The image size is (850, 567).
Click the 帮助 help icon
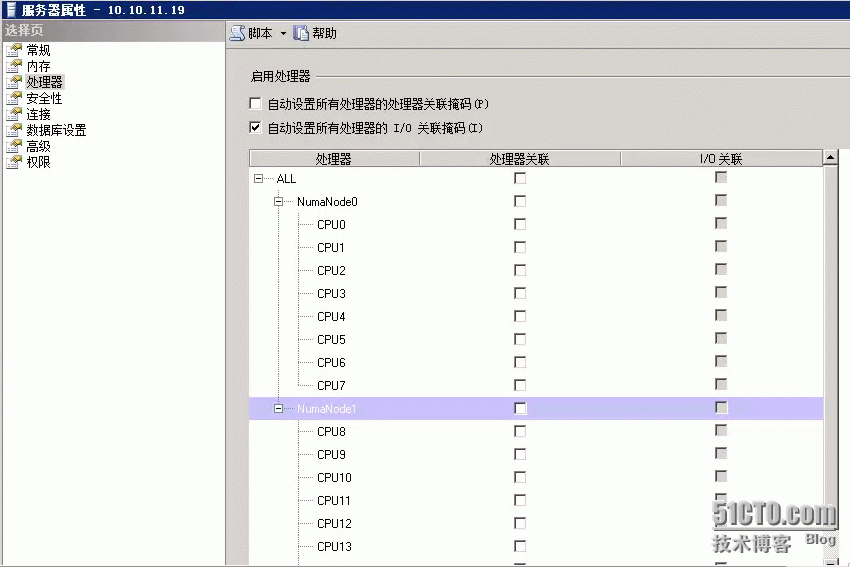[301, 33]
